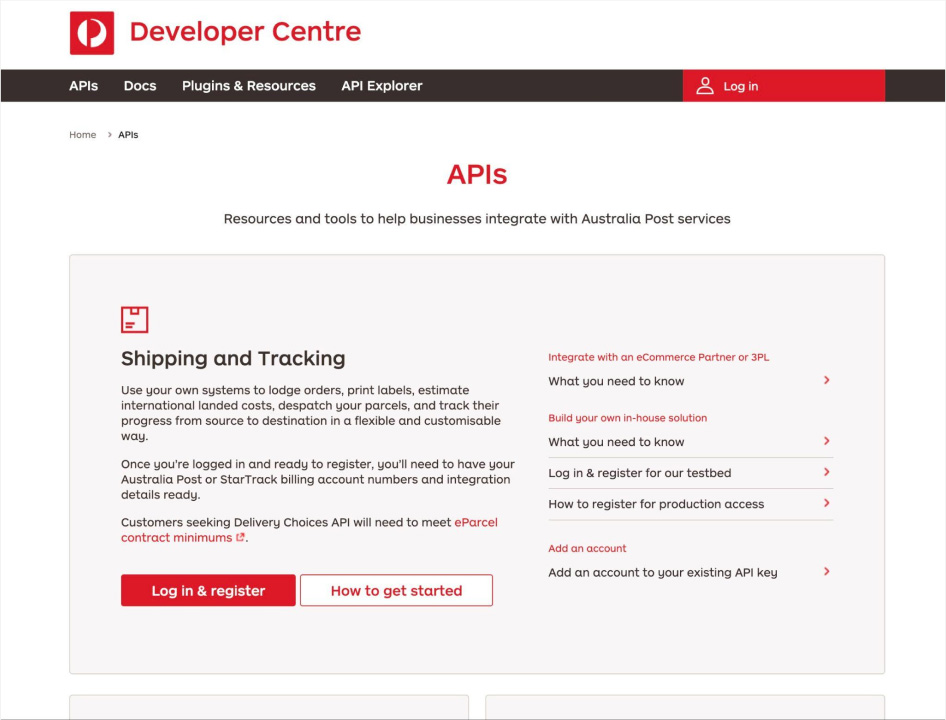Click the red APIs page heading
The image size is (946, 720).
(477, 174)
